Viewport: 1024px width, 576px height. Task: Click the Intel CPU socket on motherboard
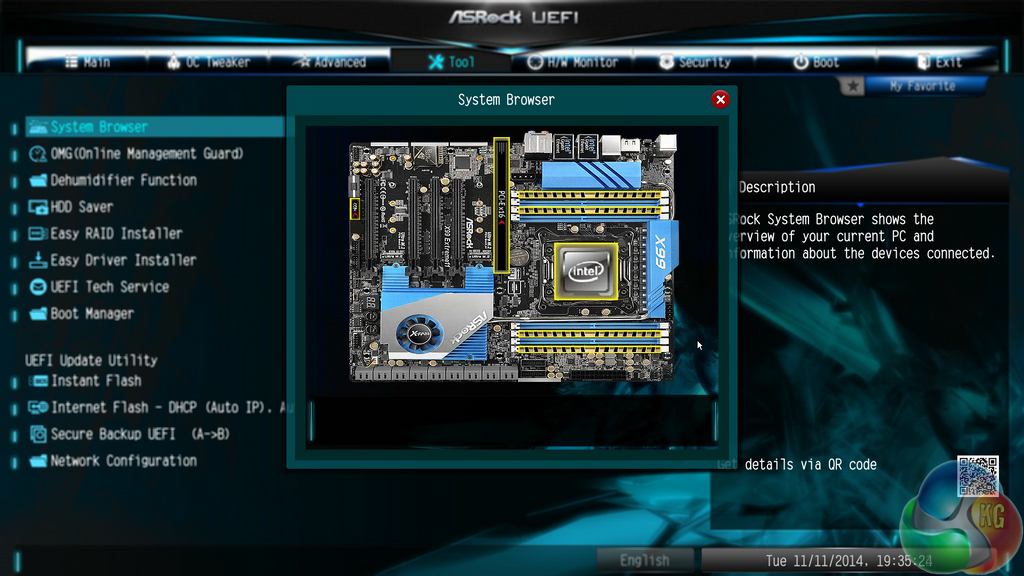pyautogui.click(x=586, y=272)
